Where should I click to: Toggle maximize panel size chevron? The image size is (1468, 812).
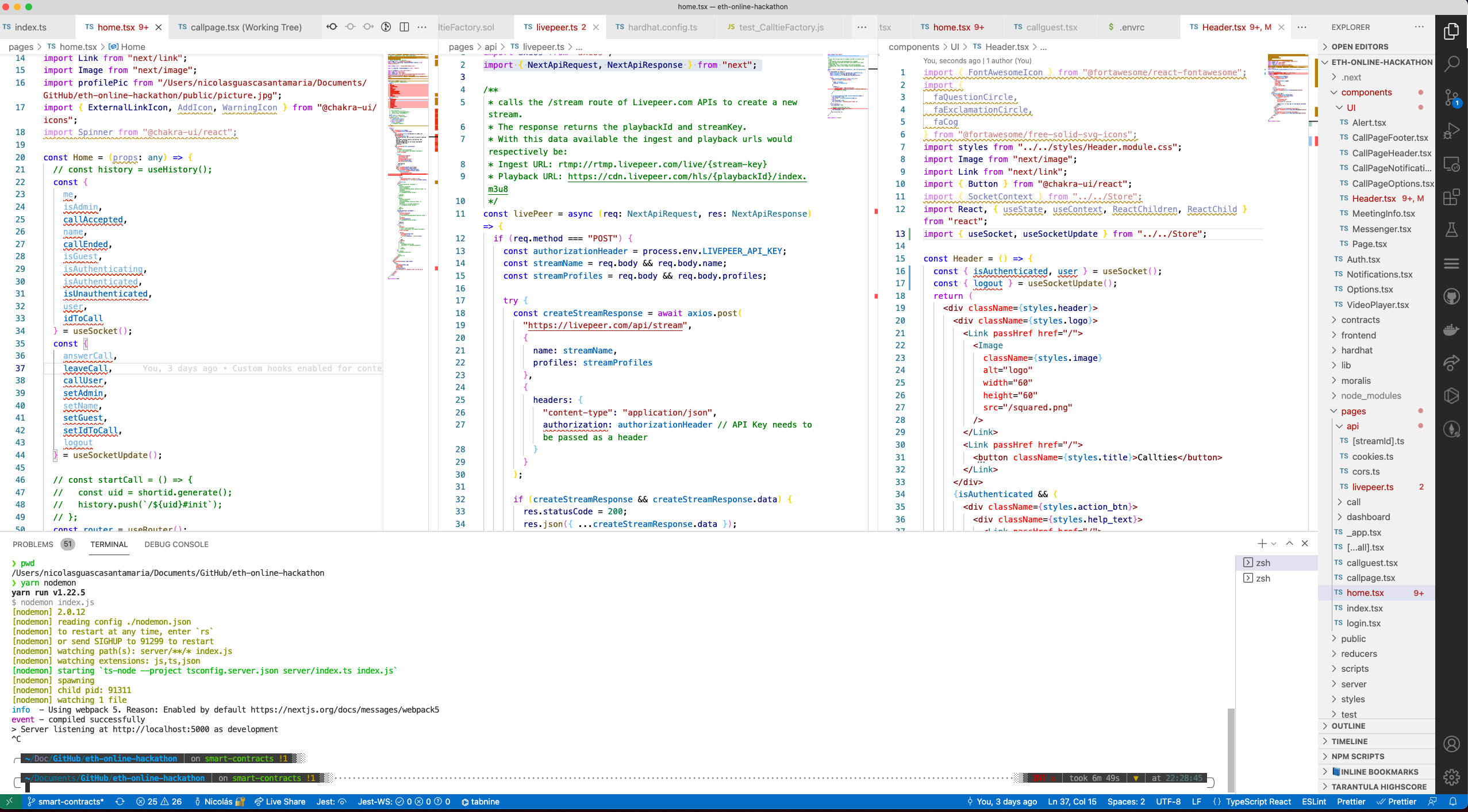pos(1289,544)
